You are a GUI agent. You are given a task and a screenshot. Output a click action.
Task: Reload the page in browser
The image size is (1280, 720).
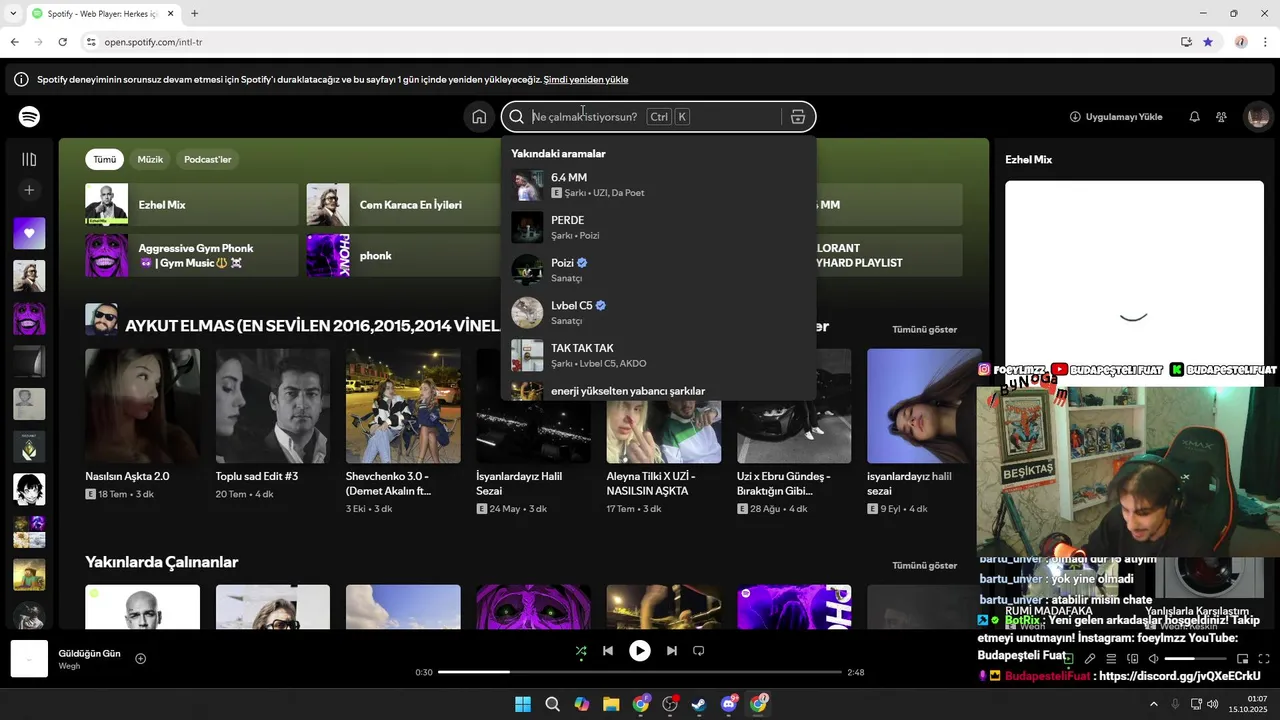pos(62,42)
